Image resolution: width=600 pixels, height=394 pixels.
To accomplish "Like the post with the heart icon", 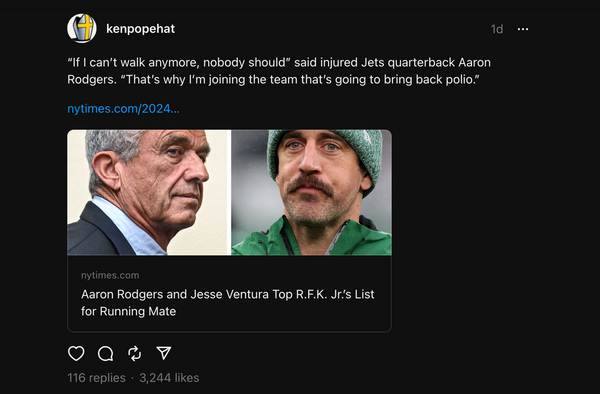I will (76, 353).
